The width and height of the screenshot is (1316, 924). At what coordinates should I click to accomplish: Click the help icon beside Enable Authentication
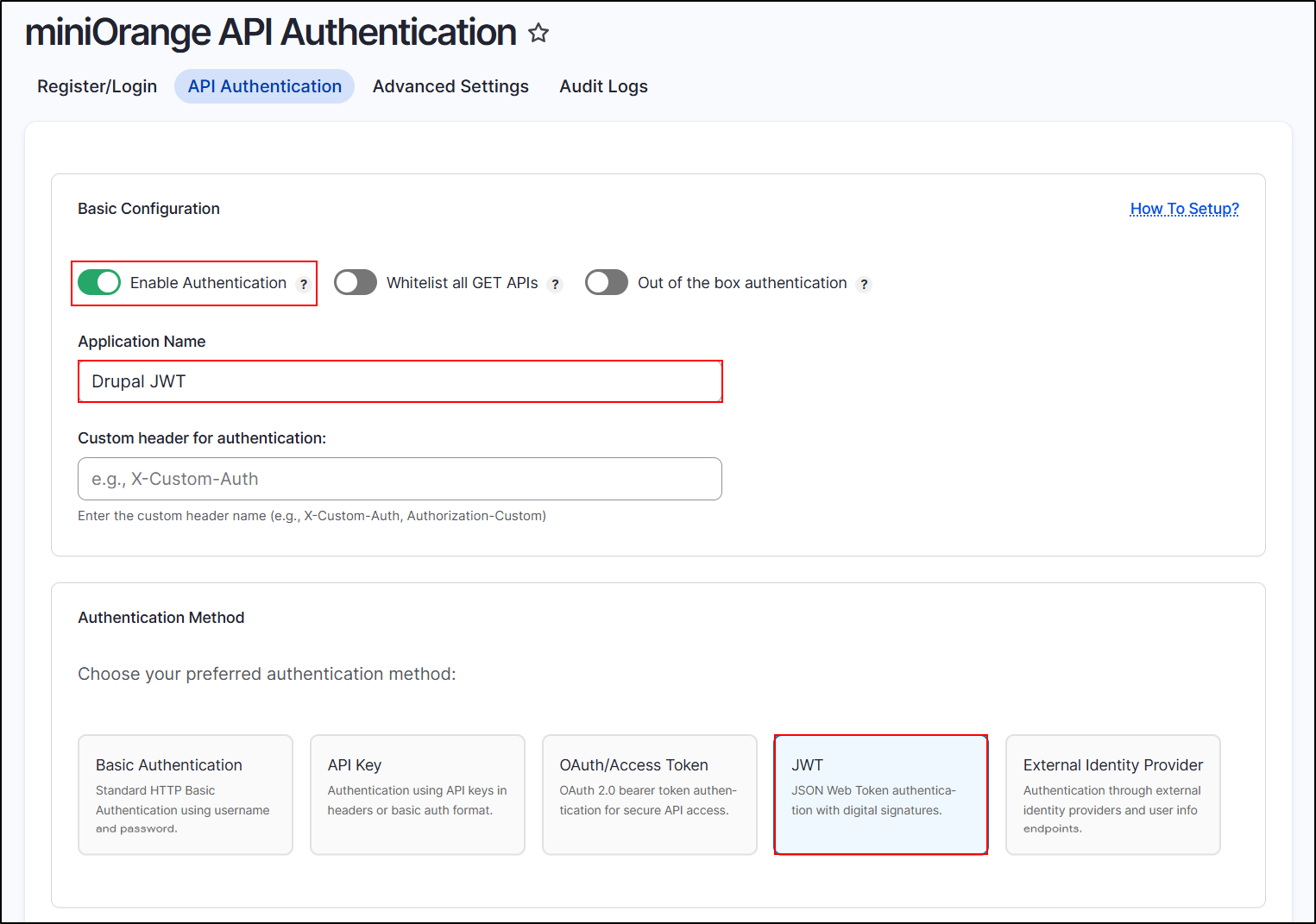pyautogui.click(x=304, y=283)
